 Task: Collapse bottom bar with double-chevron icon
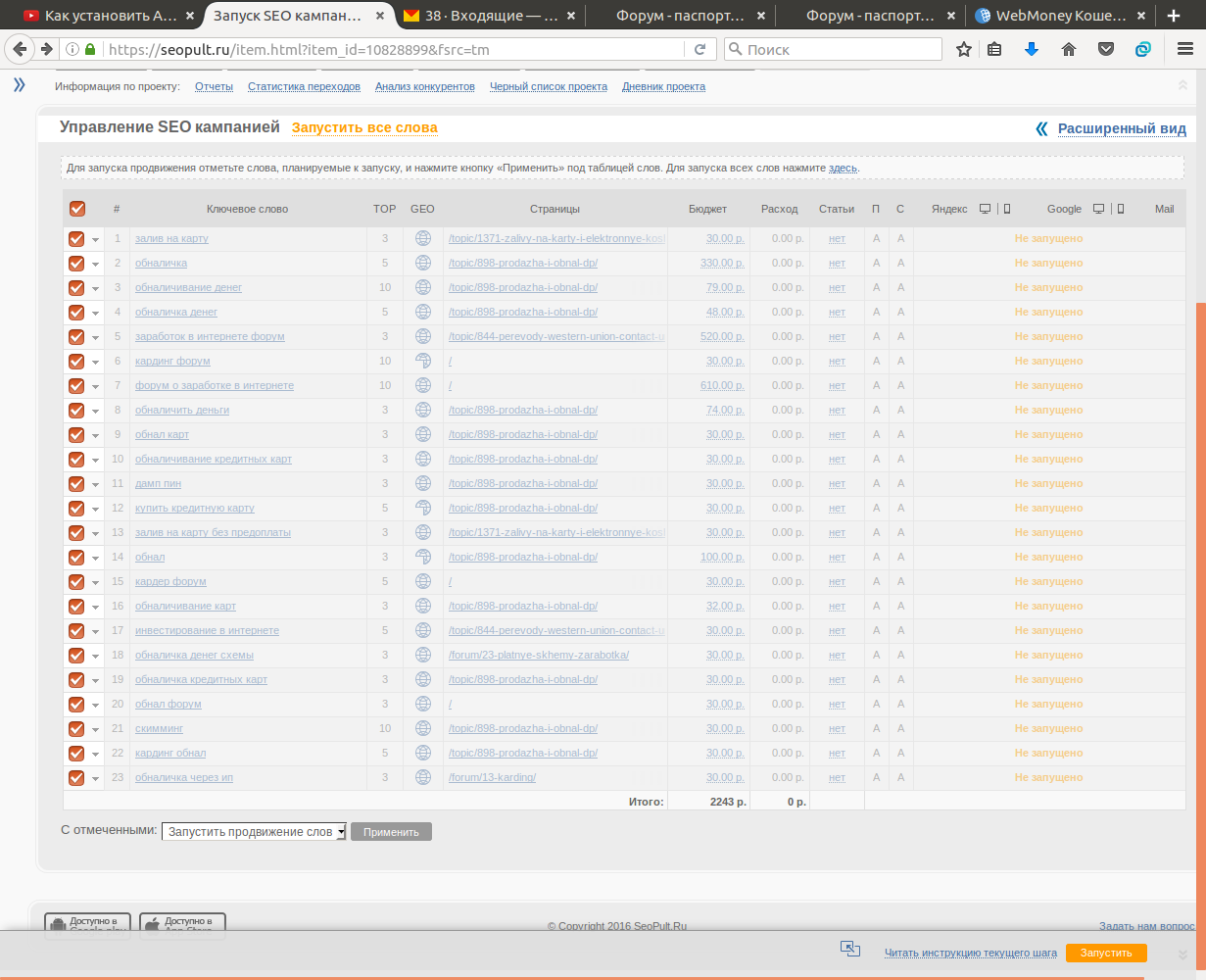click(1181, 954)
